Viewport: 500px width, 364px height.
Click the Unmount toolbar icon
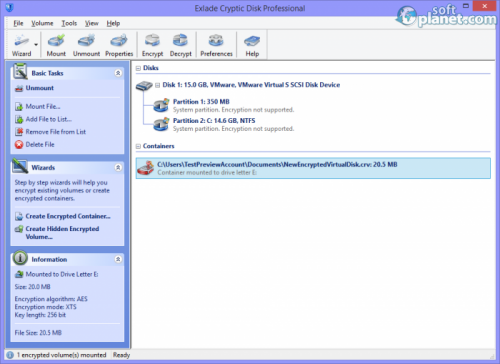point(86,45)
